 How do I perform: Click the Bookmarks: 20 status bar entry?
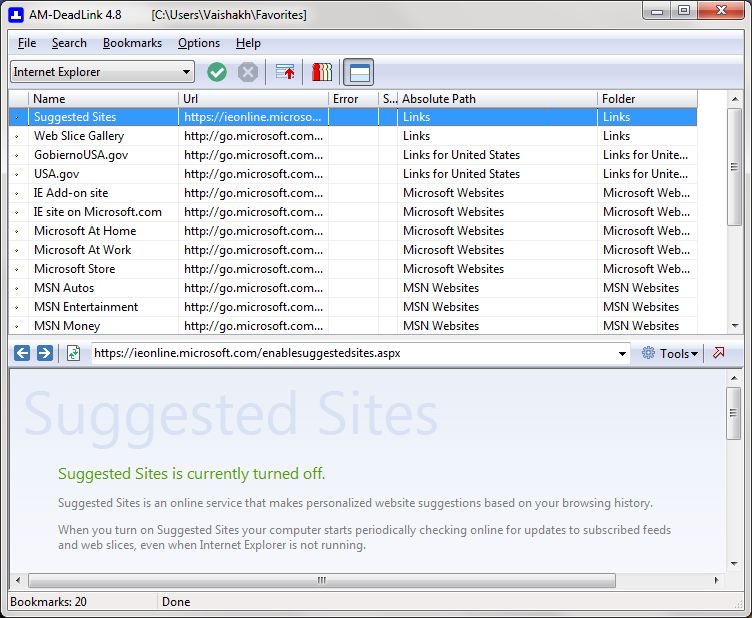[x=48, y=602]
